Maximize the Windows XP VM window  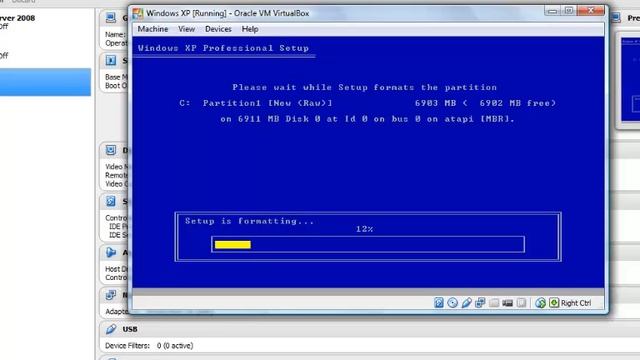coord(569,11)
